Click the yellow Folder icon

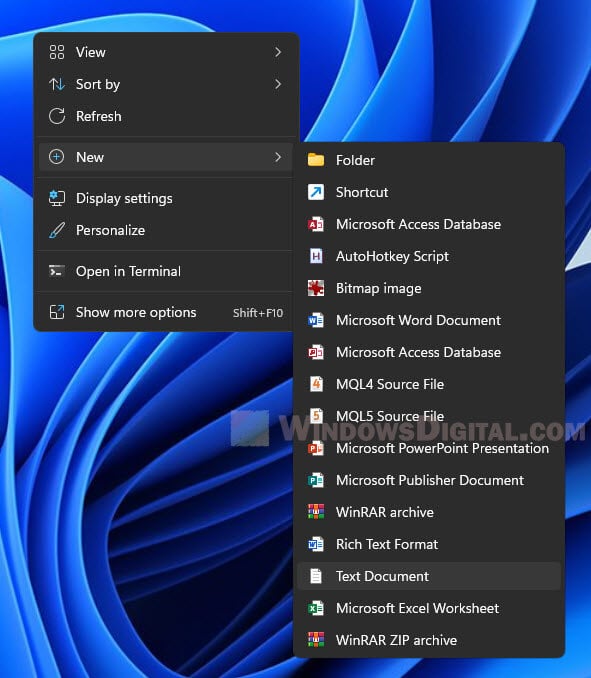(316, 160)
